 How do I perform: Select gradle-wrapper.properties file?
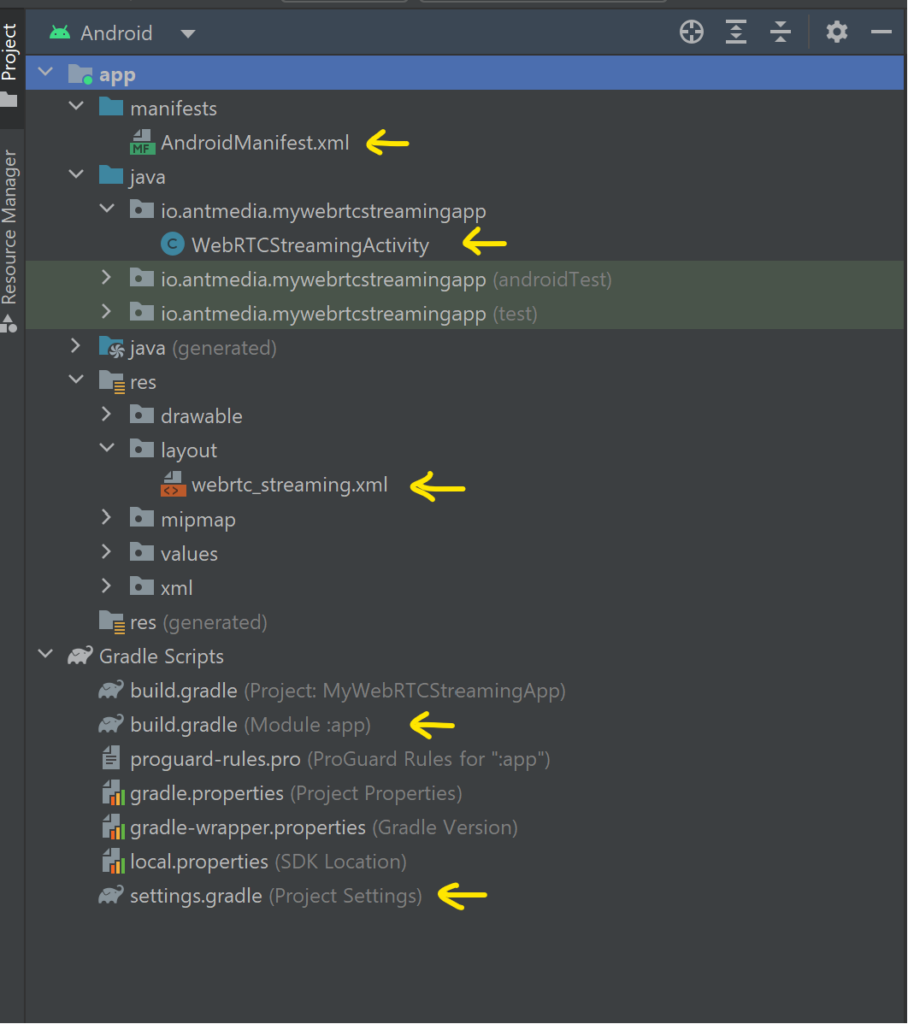[x=323, y=827]
